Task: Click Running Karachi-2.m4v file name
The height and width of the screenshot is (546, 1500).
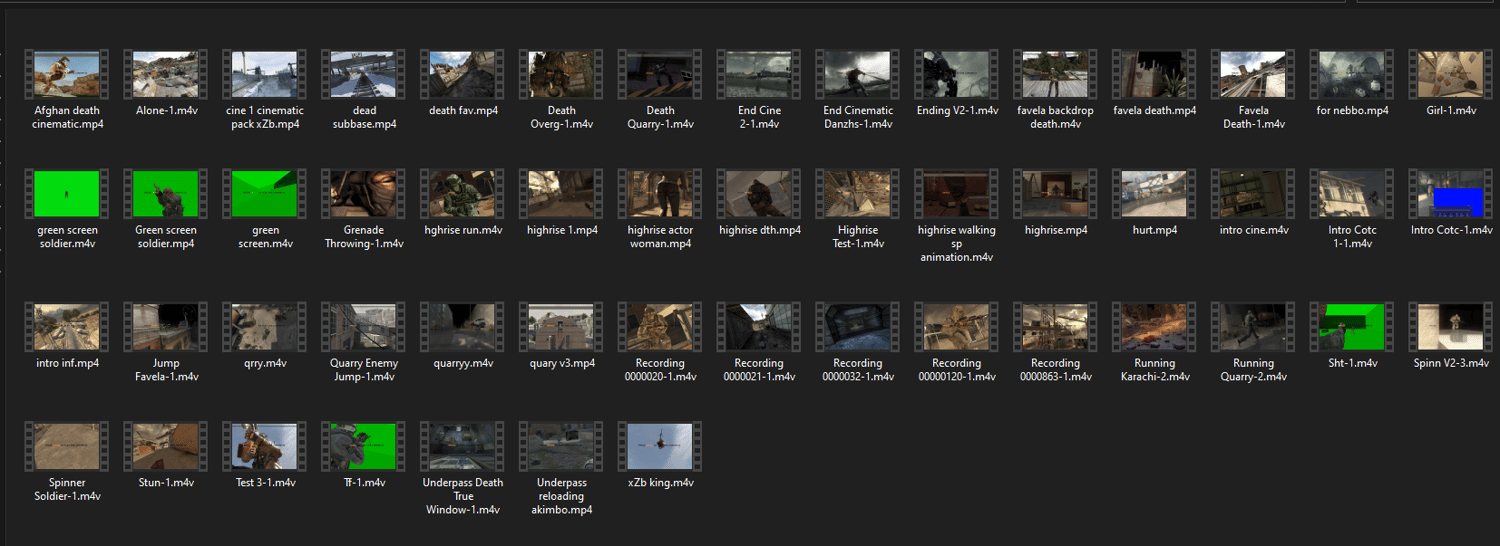Action: (1155, 370)
